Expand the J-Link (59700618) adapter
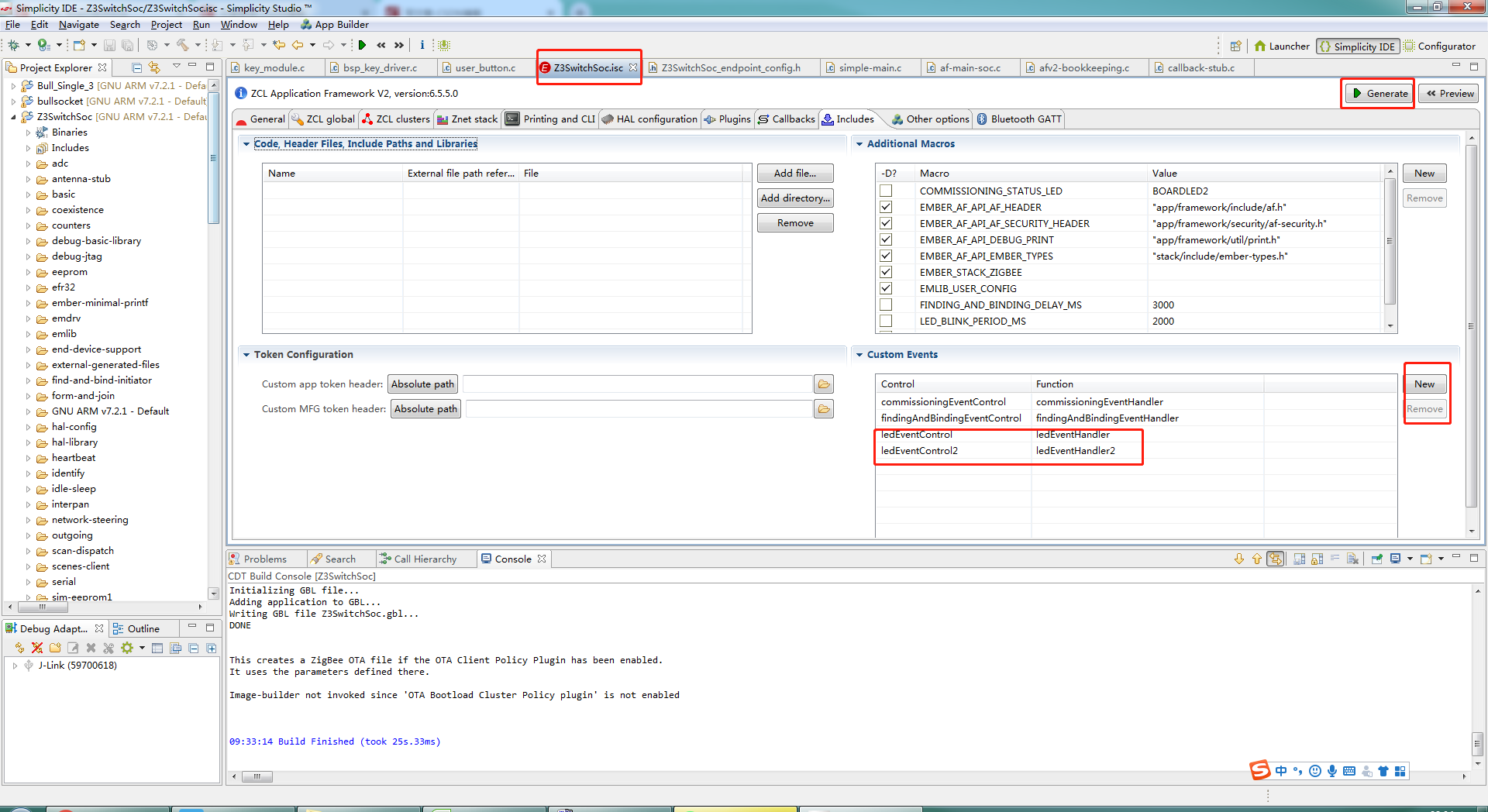Screen dimensions: 1488x812 (15, 666)
